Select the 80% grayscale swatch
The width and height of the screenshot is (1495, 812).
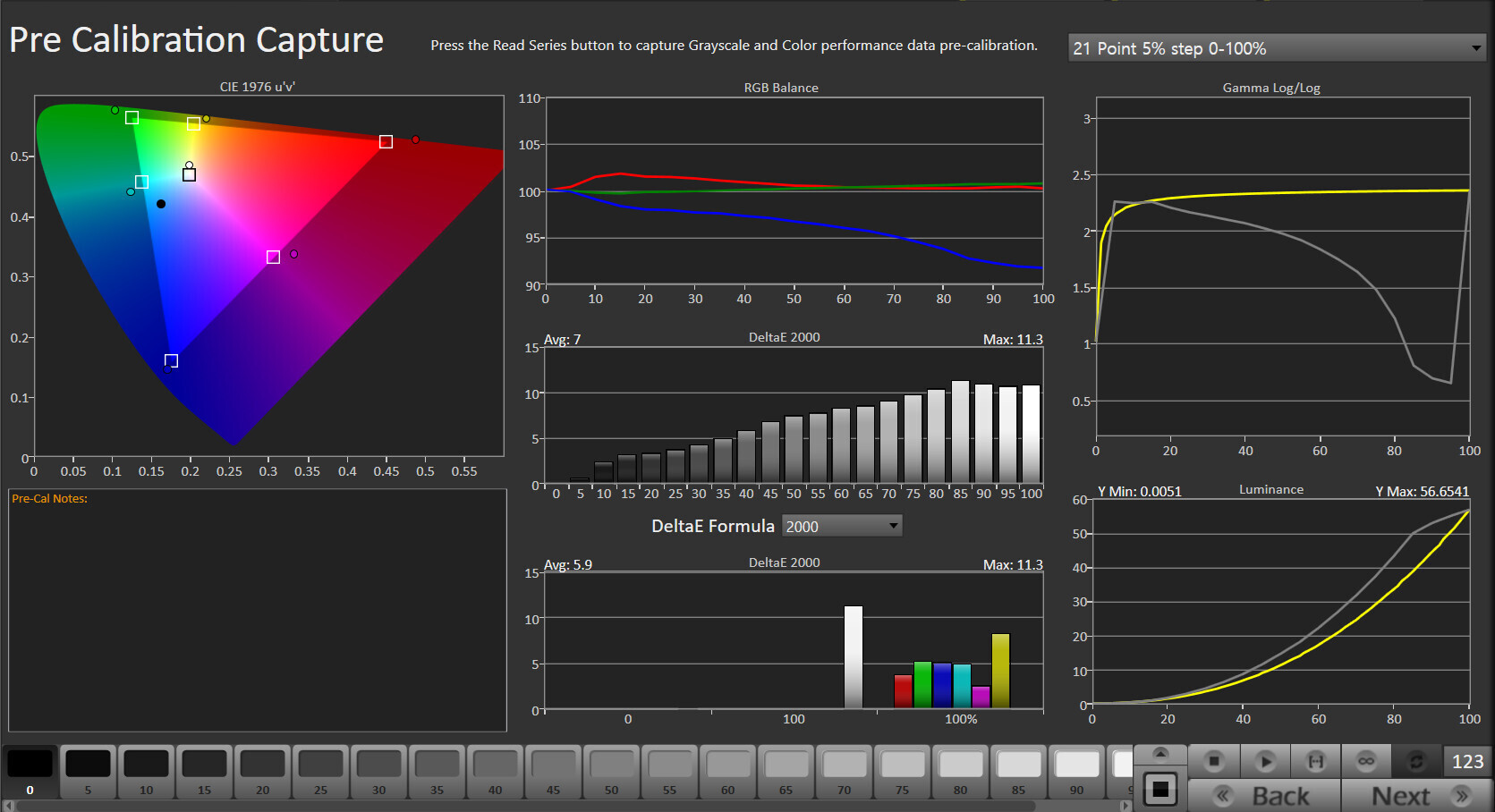(960, 771)
